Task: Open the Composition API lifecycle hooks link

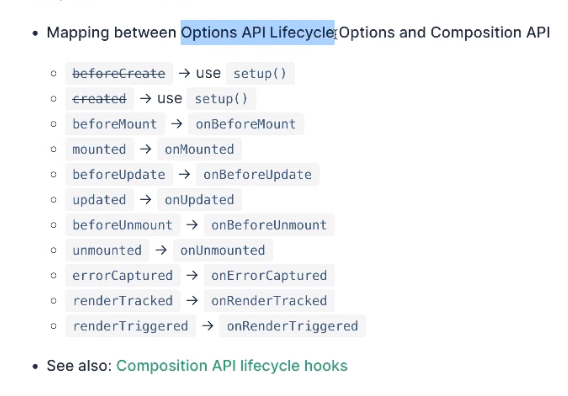Action: pyautogui.click(x=232, y=366)
